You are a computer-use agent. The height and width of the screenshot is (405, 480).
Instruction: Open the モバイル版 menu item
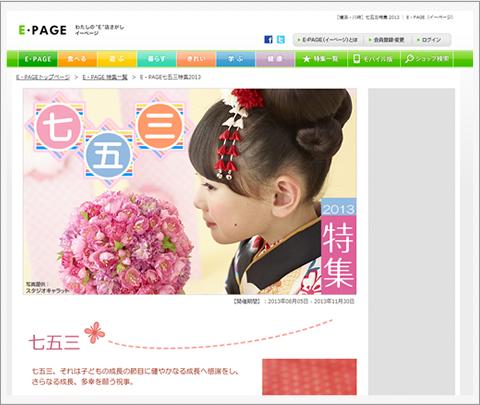click(374, 59)
